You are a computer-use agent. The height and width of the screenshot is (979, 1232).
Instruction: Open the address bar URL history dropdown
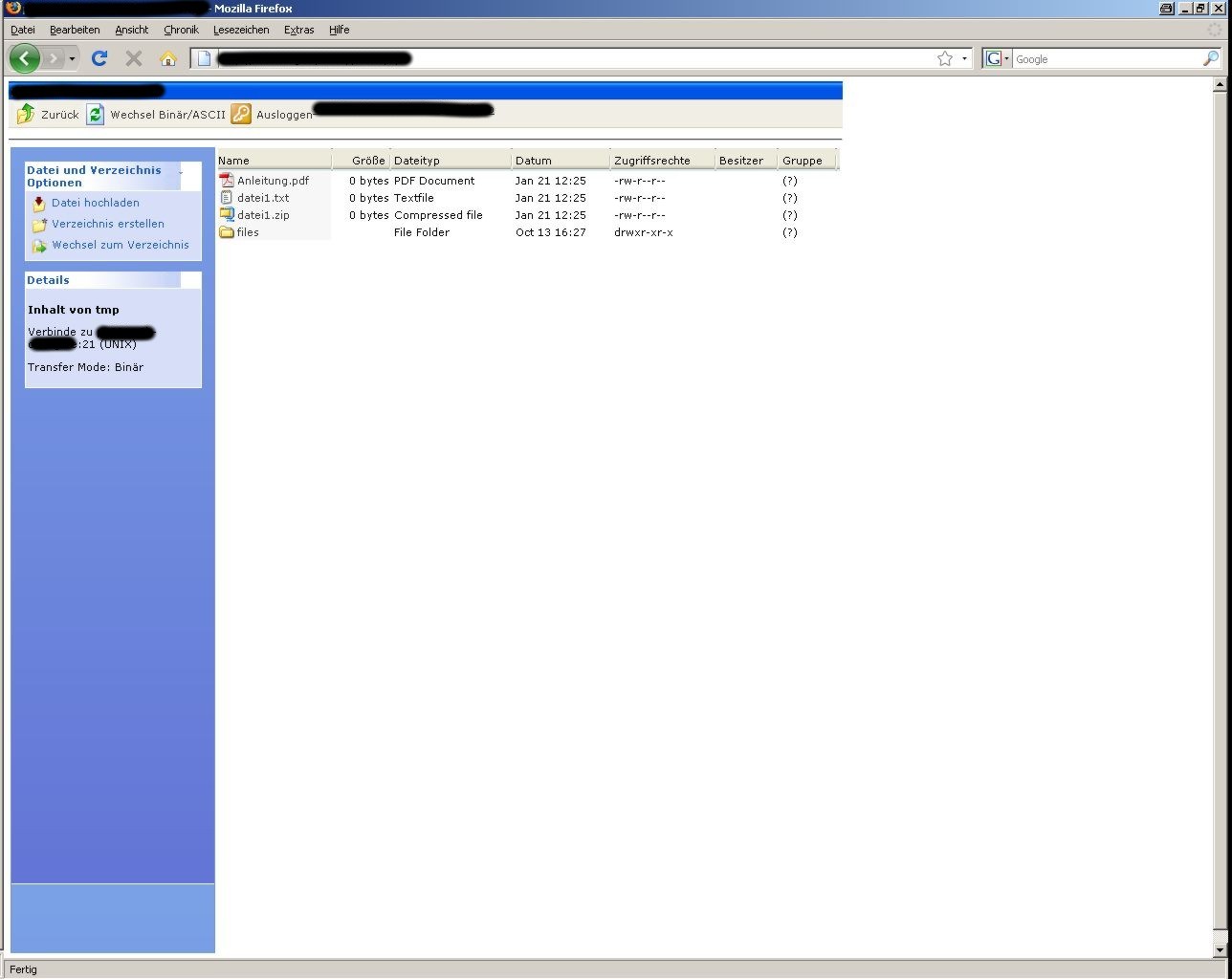point(964,59)
